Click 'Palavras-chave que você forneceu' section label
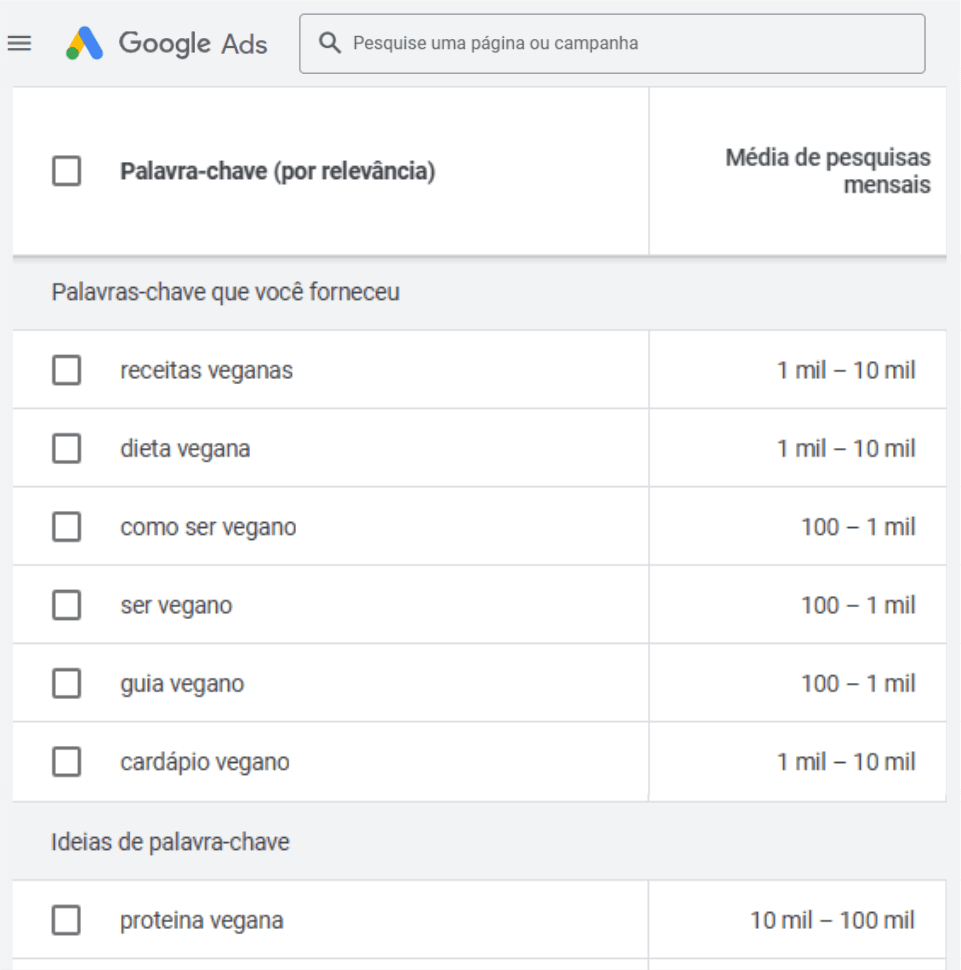Viewport: 961px width, 970px height. [225, 293]
